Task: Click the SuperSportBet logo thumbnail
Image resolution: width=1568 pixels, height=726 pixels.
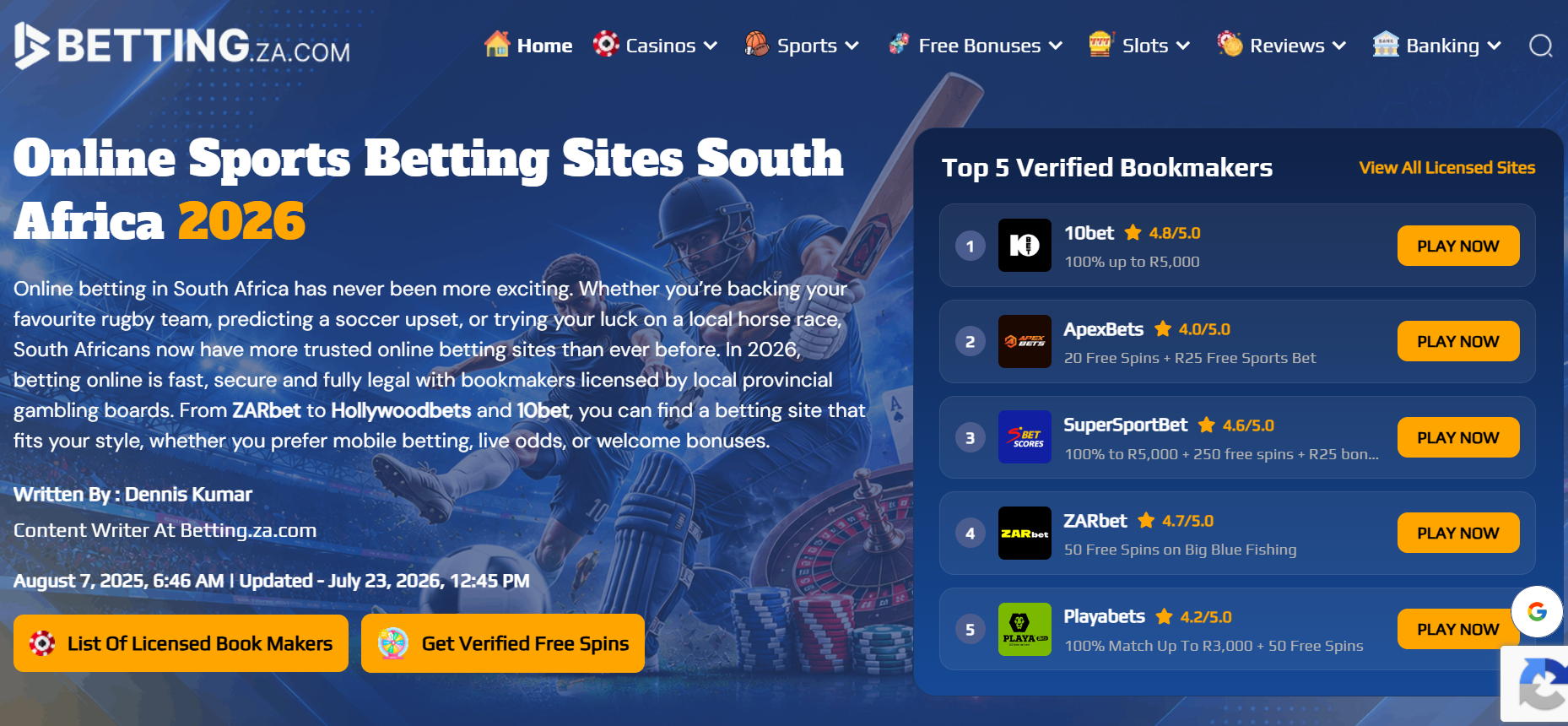Action: click(1025, 437)
